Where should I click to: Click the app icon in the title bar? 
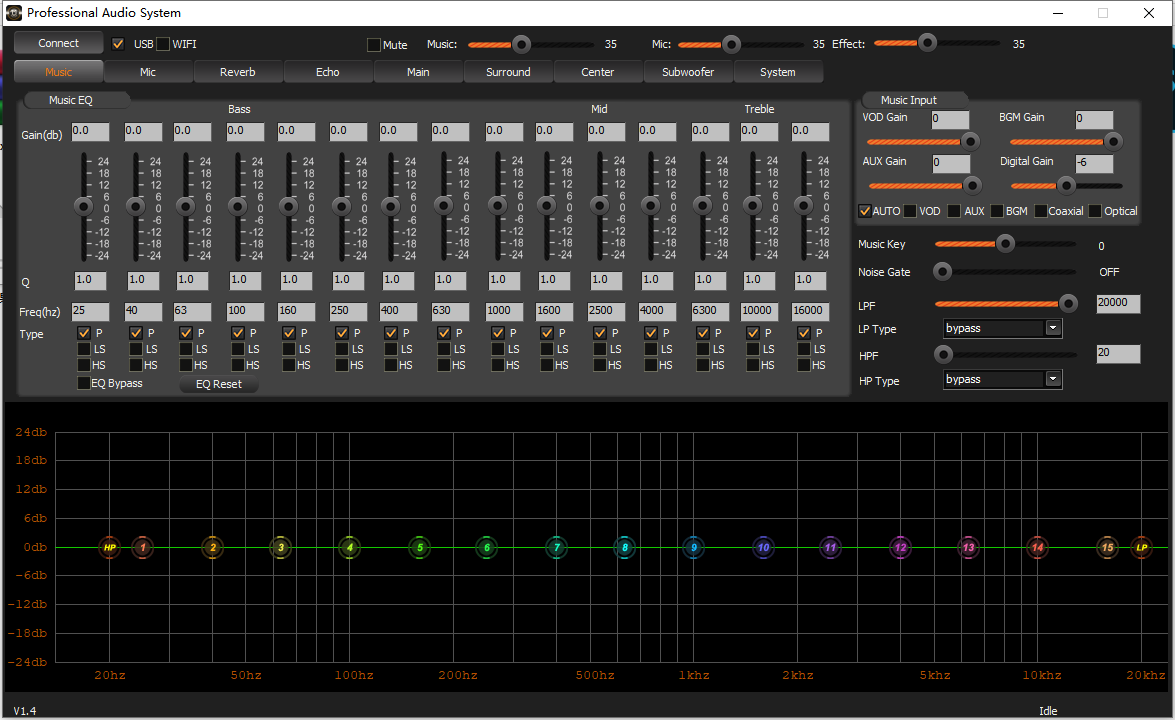[13, 13]
